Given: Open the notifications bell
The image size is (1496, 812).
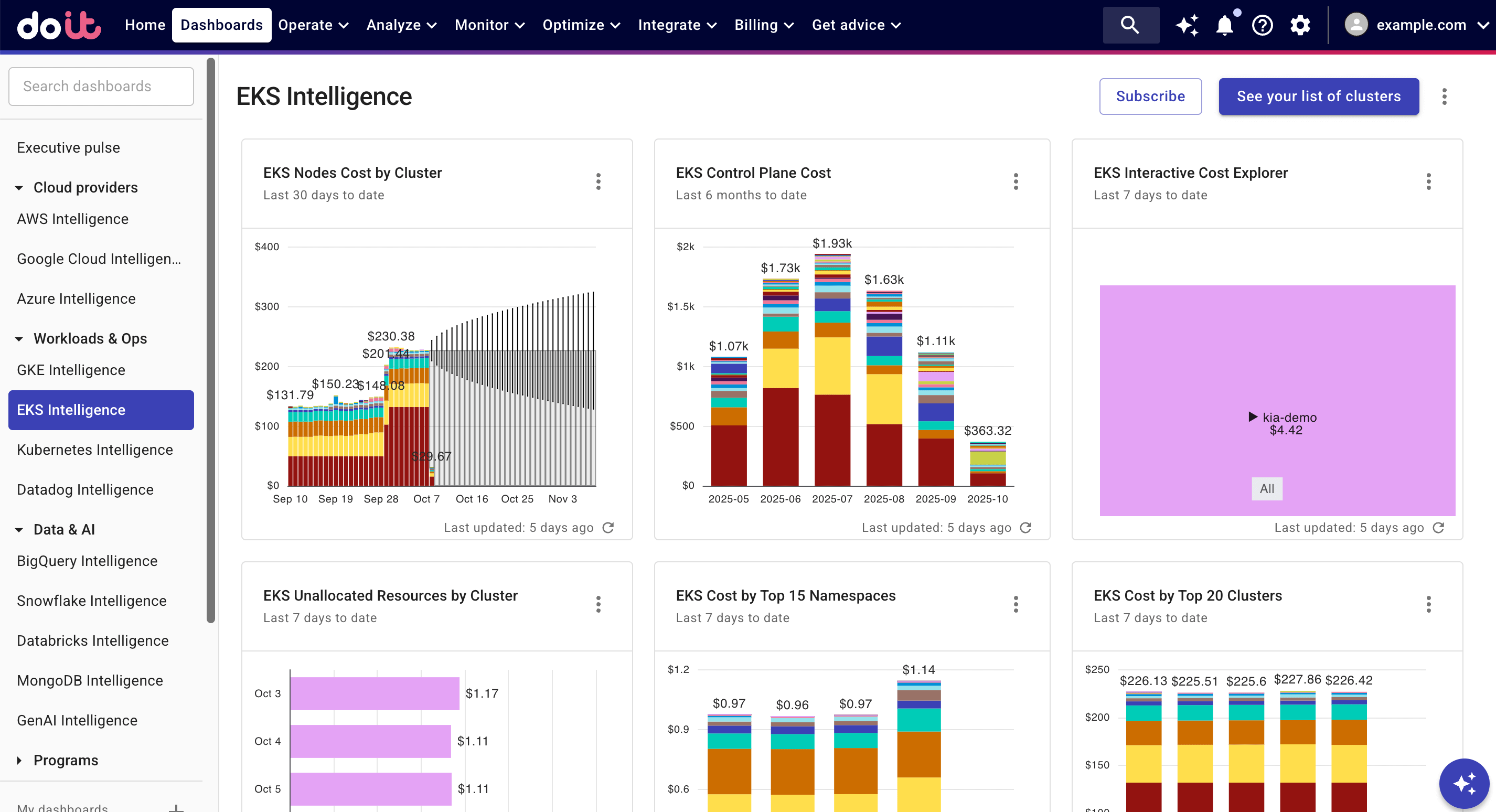Looking at the screenshot, I should [1224, 25].
